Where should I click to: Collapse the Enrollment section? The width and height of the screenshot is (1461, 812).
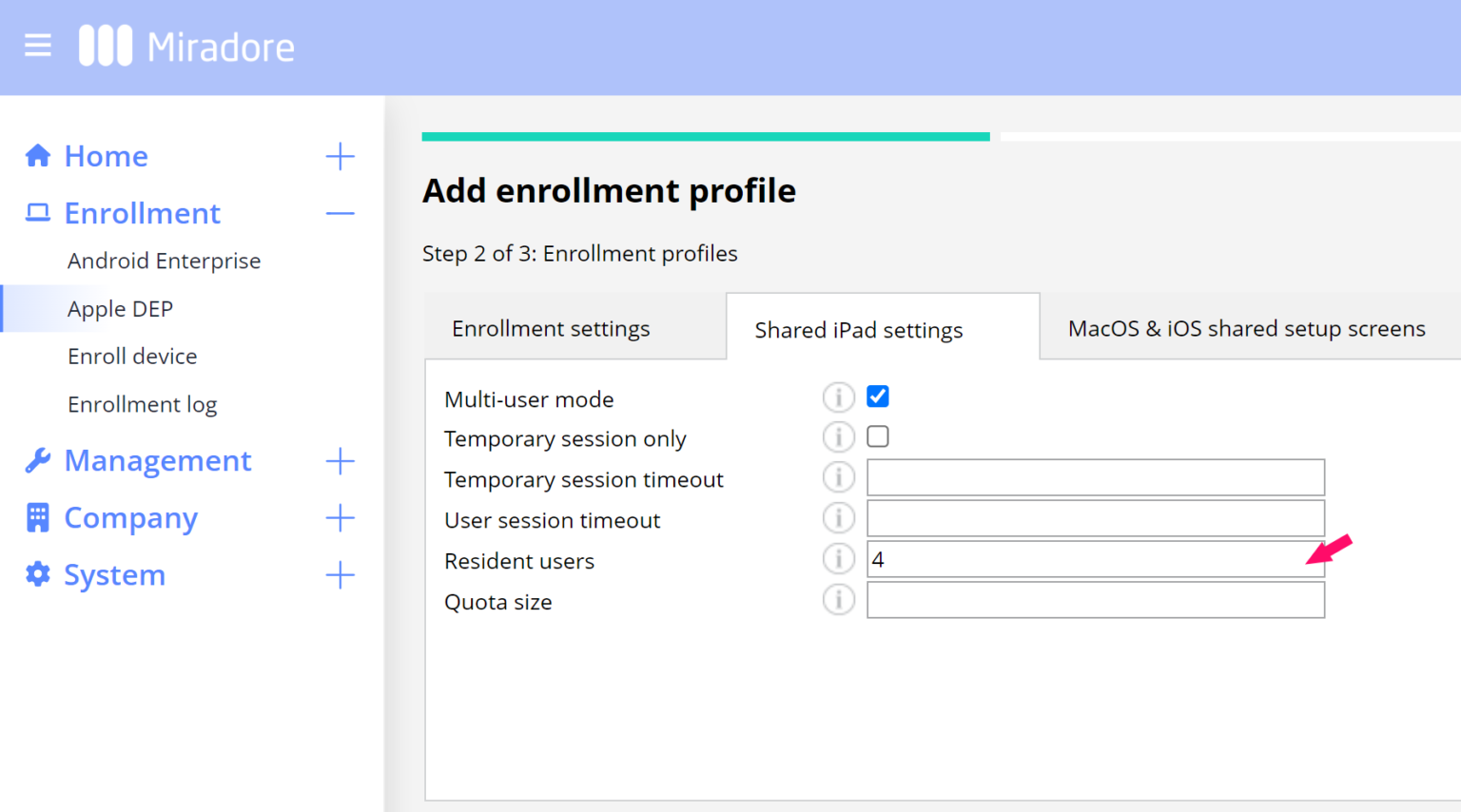[x=340, y=212]
